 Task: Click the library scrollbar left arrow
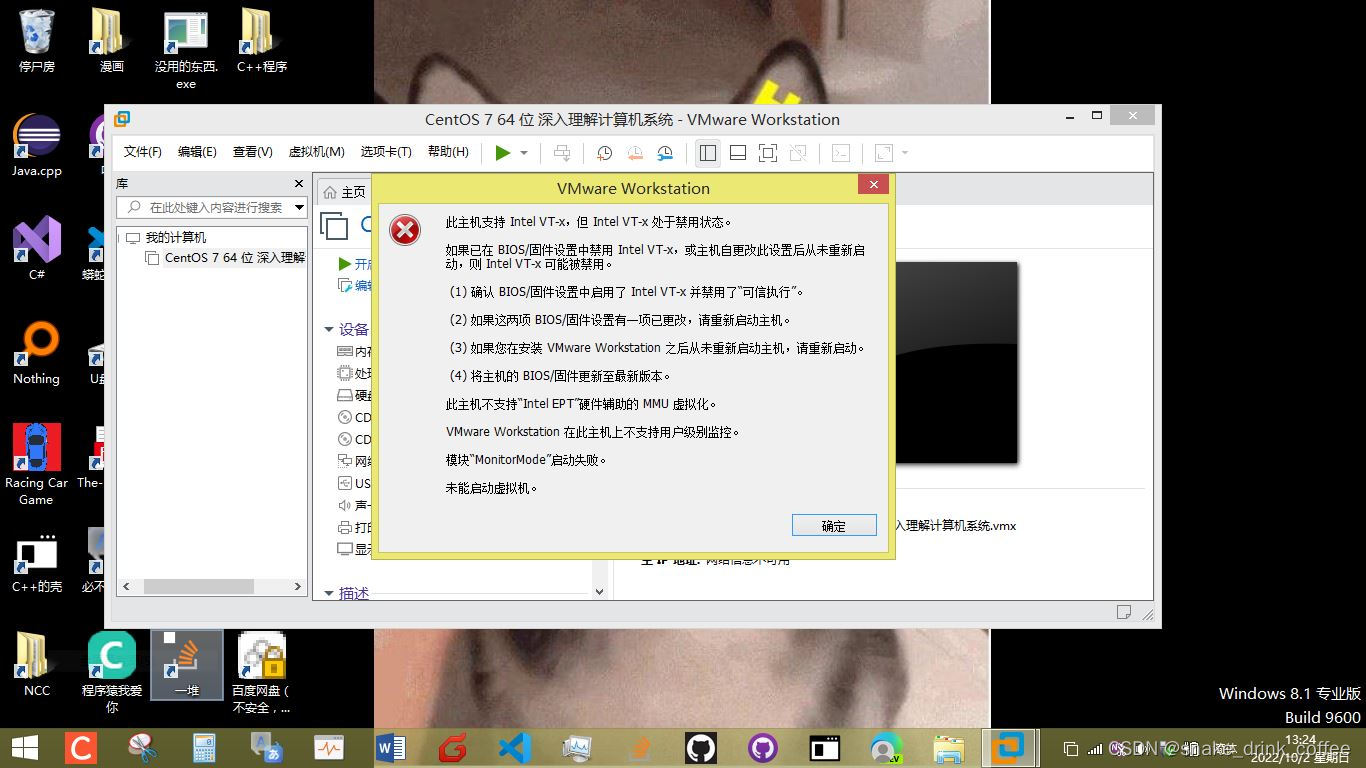pos(126,586)
